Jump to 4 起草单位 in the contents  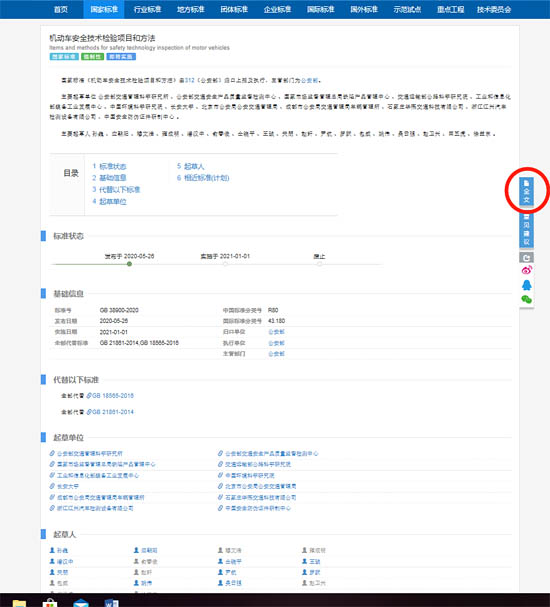click(109, 201)
